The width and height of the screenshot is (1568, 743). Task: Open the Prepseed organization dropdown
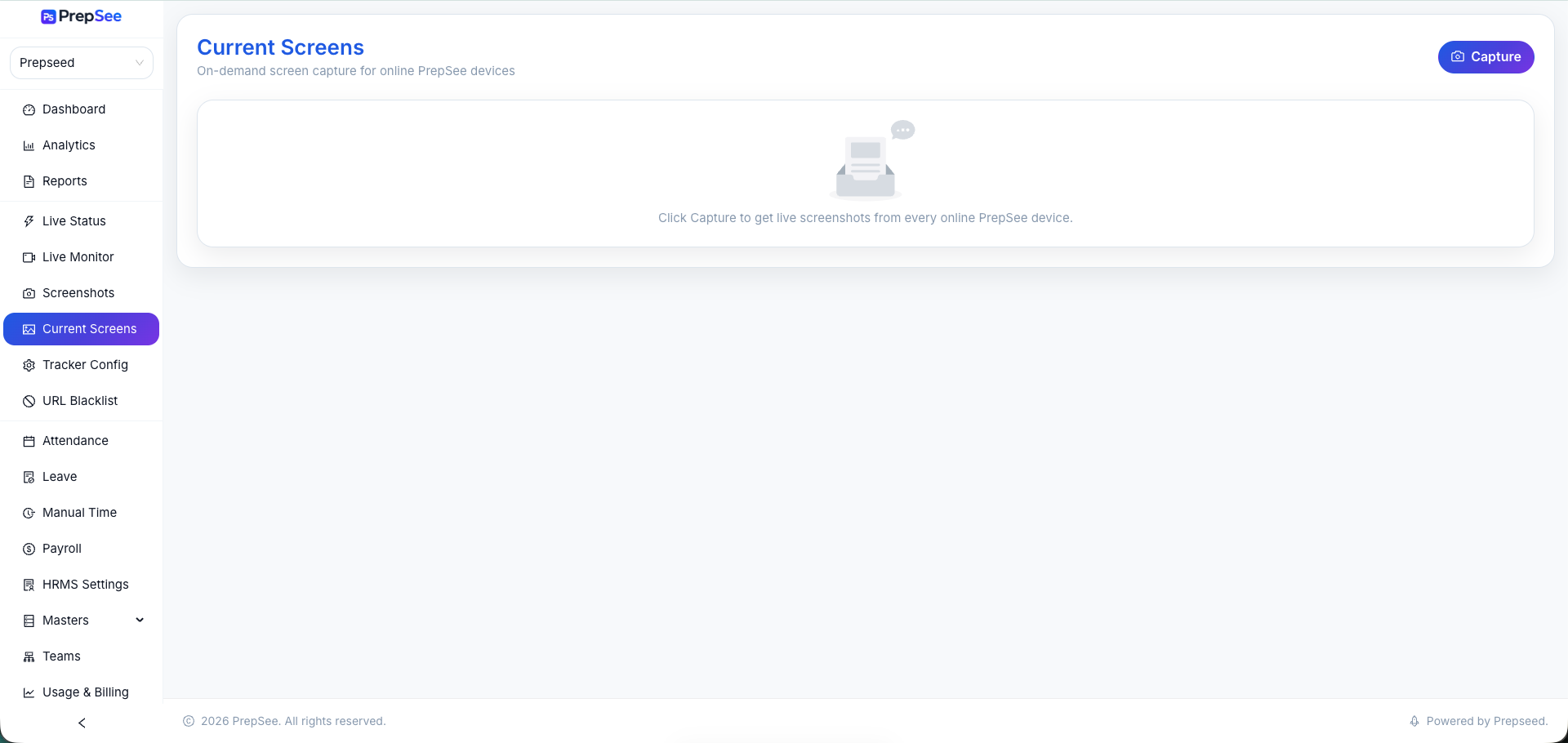point(82,63)
